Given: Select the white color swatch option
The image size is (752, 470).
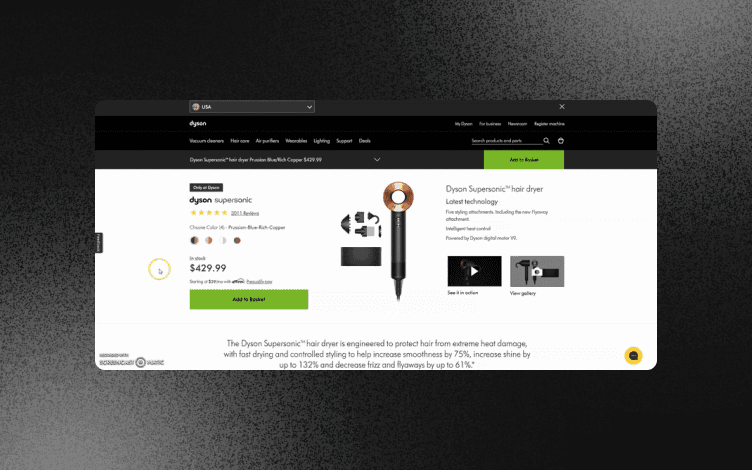Looking at the screenshot, I should click(223, 240).
